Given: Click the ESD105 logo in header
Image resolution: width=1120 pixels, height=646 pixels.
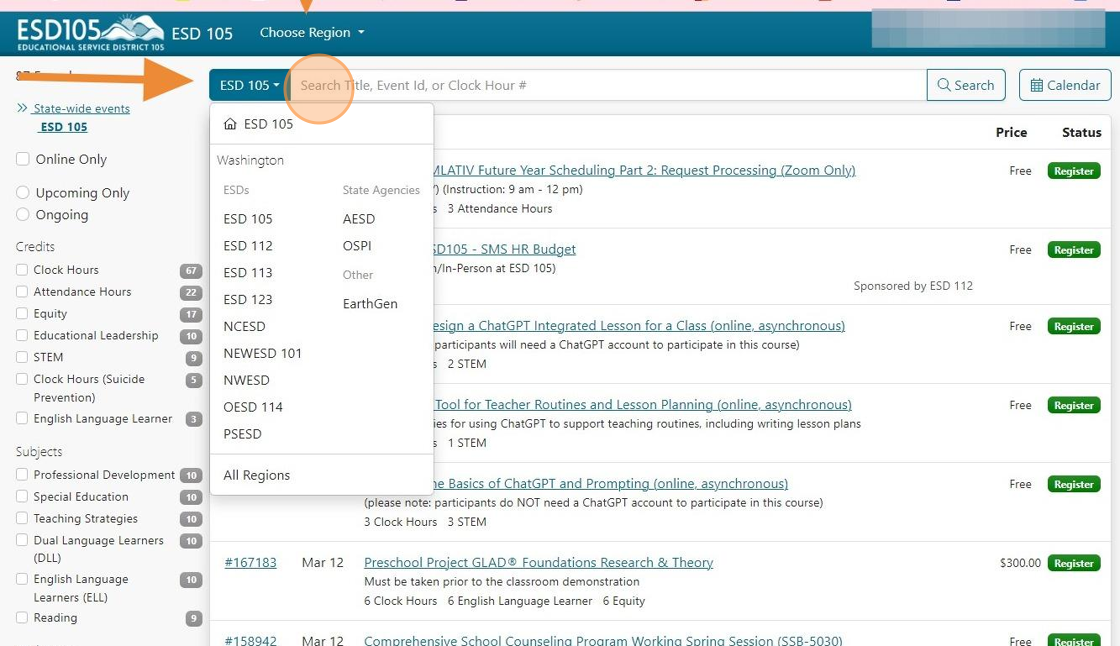Looking at the screenshot, I should click(x=91, y=32).
